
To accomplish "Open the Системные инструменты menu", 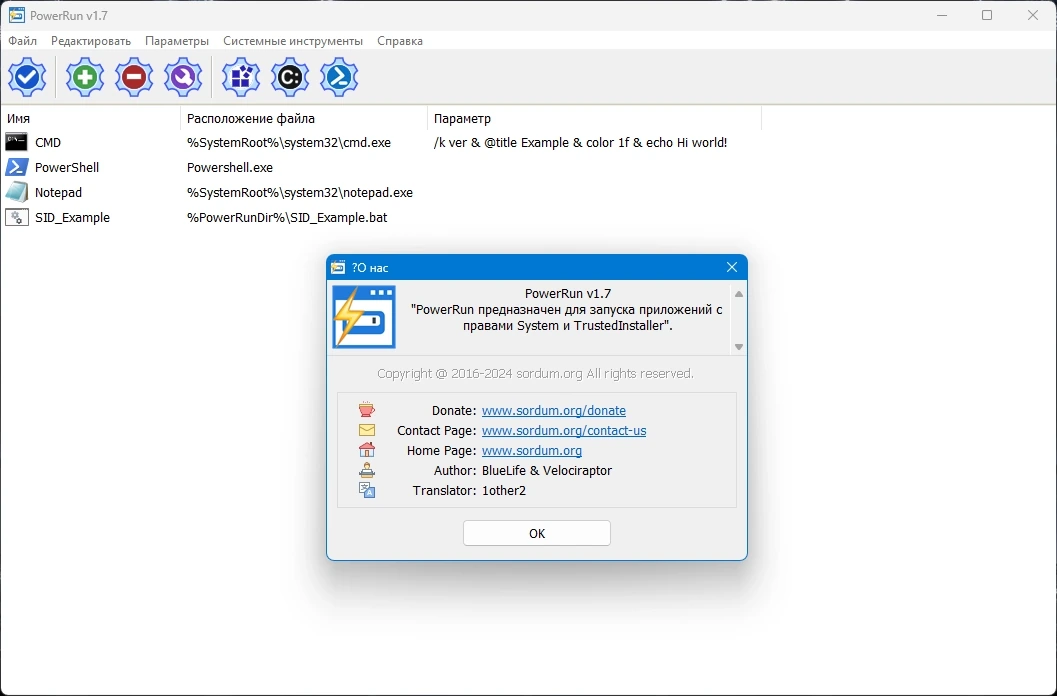I will coord(293,41).
